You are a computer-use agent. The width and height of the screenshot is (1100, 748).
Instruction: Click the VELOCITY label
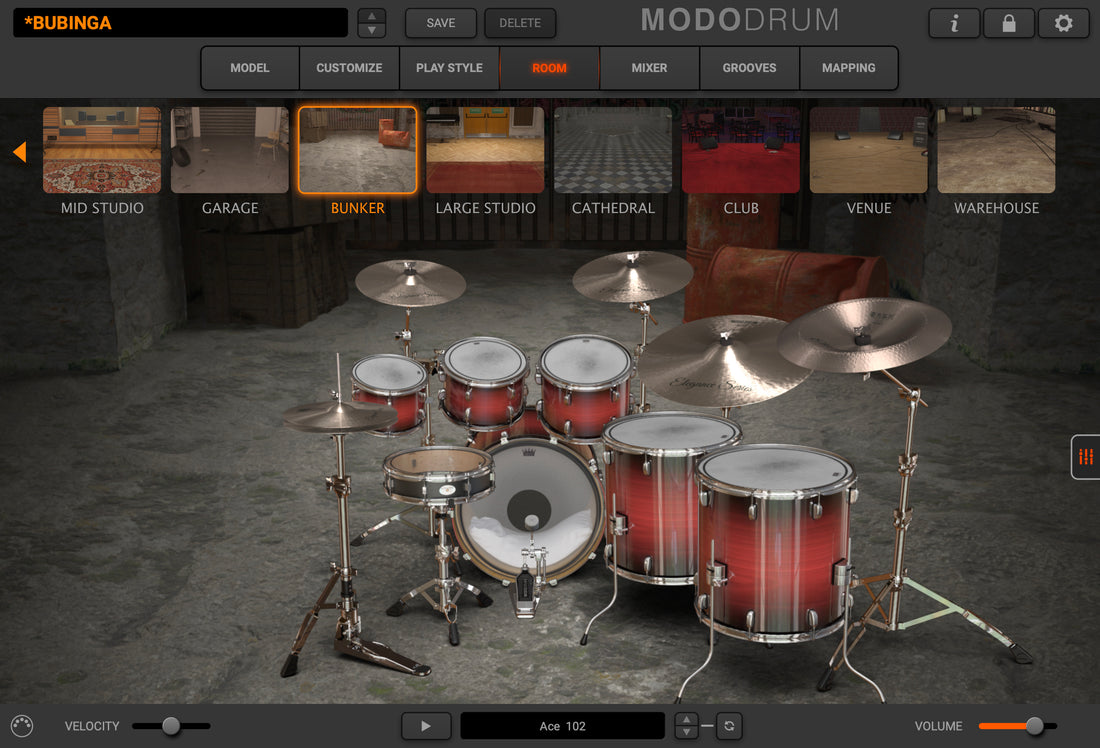point(92,726)
